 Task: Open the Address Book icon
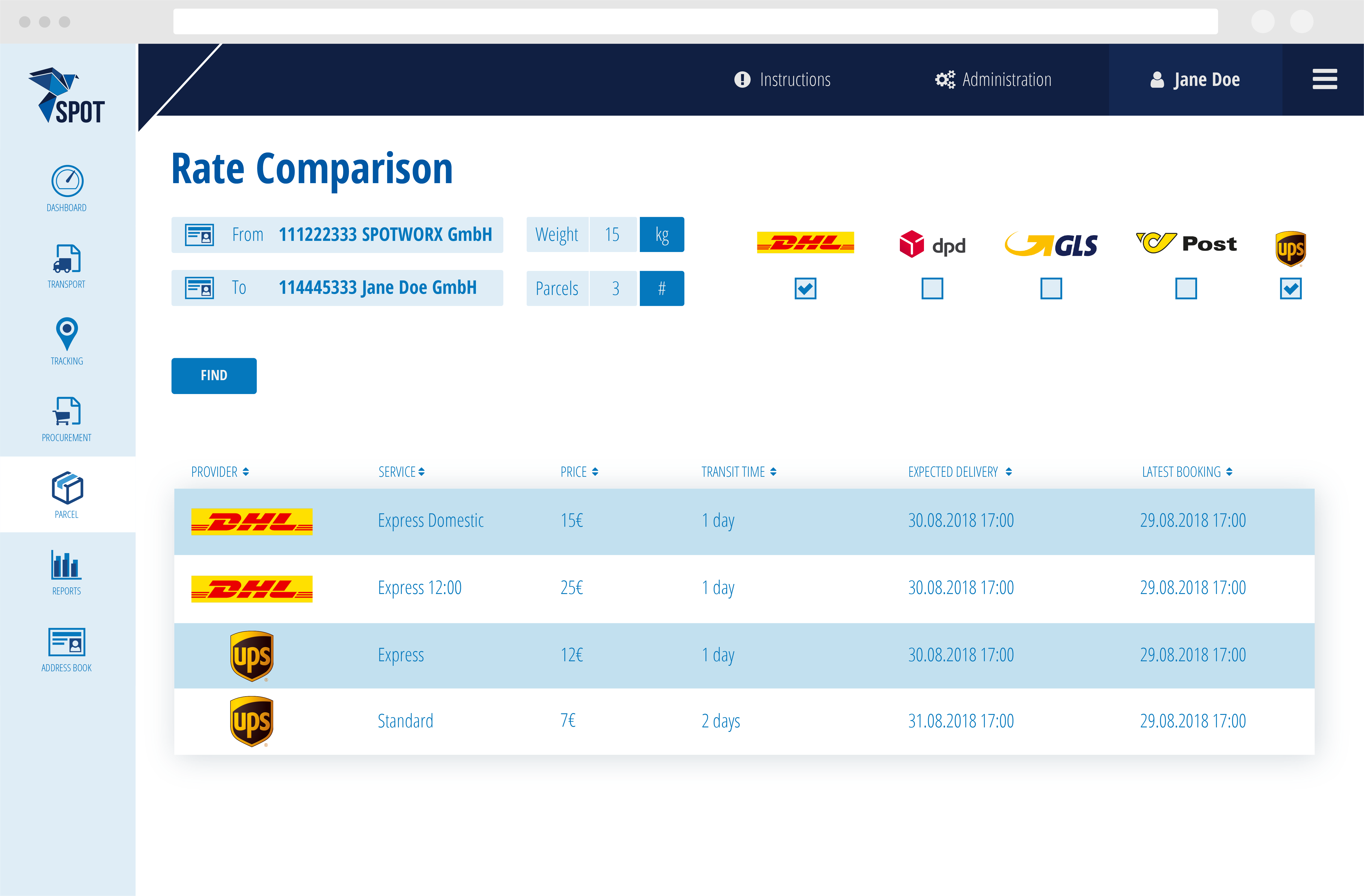coord(67,642)
